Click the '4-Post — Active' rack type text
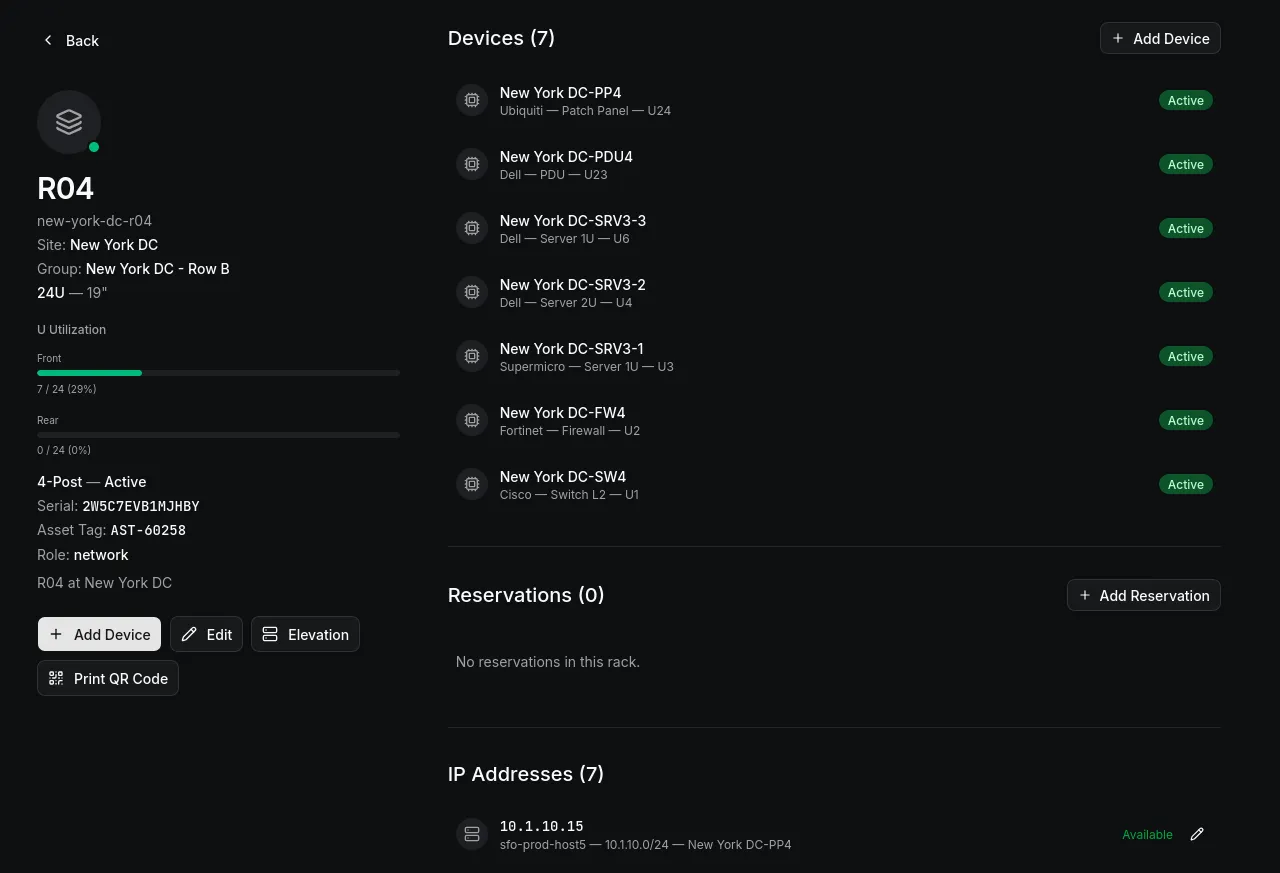Viewport: 1280px width, 873px height. click(x=92, y=481)
